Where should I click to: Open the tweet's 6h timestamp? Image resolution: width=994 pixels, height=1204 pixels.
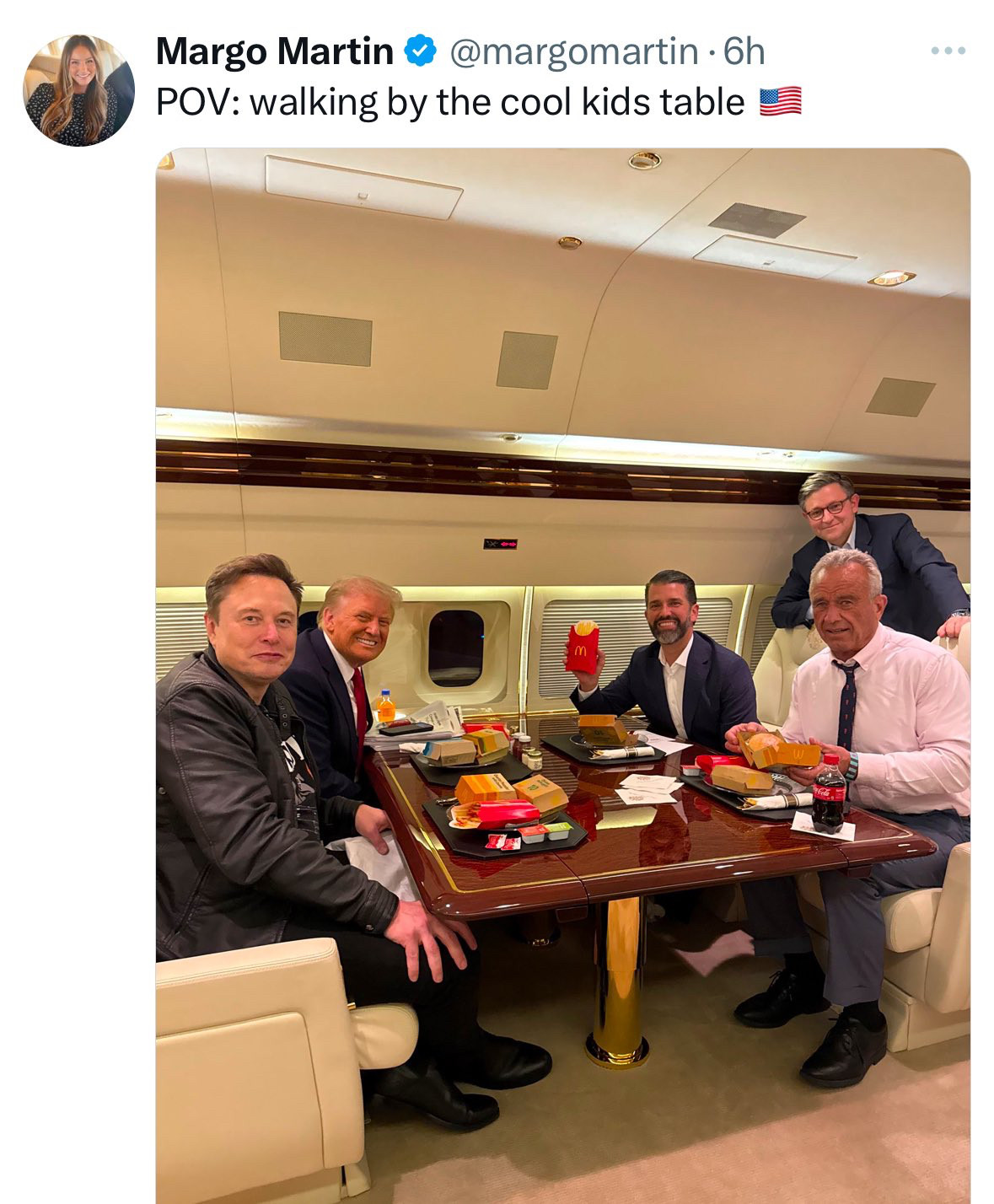click(744, 51)
